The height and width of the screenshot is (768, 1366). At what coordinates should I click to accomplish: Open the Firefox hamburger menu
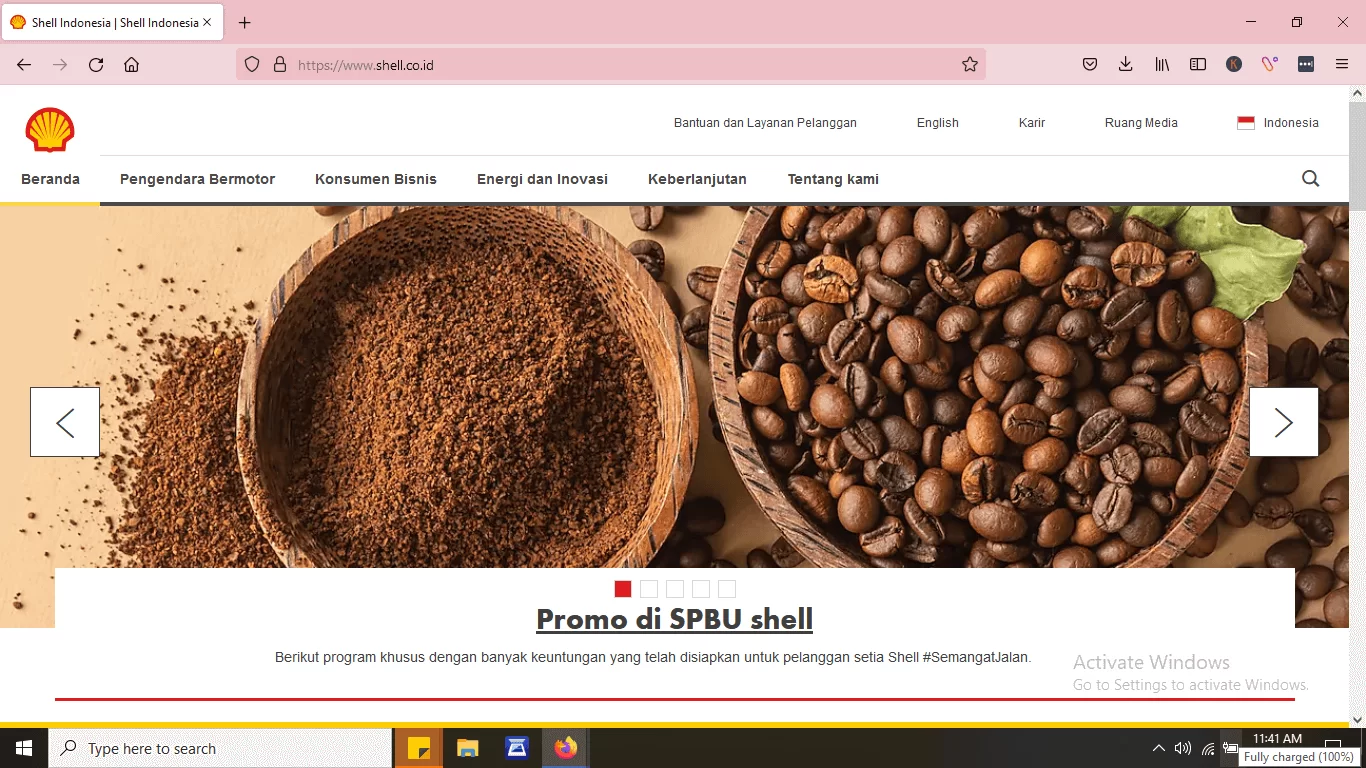[1342, 65]
